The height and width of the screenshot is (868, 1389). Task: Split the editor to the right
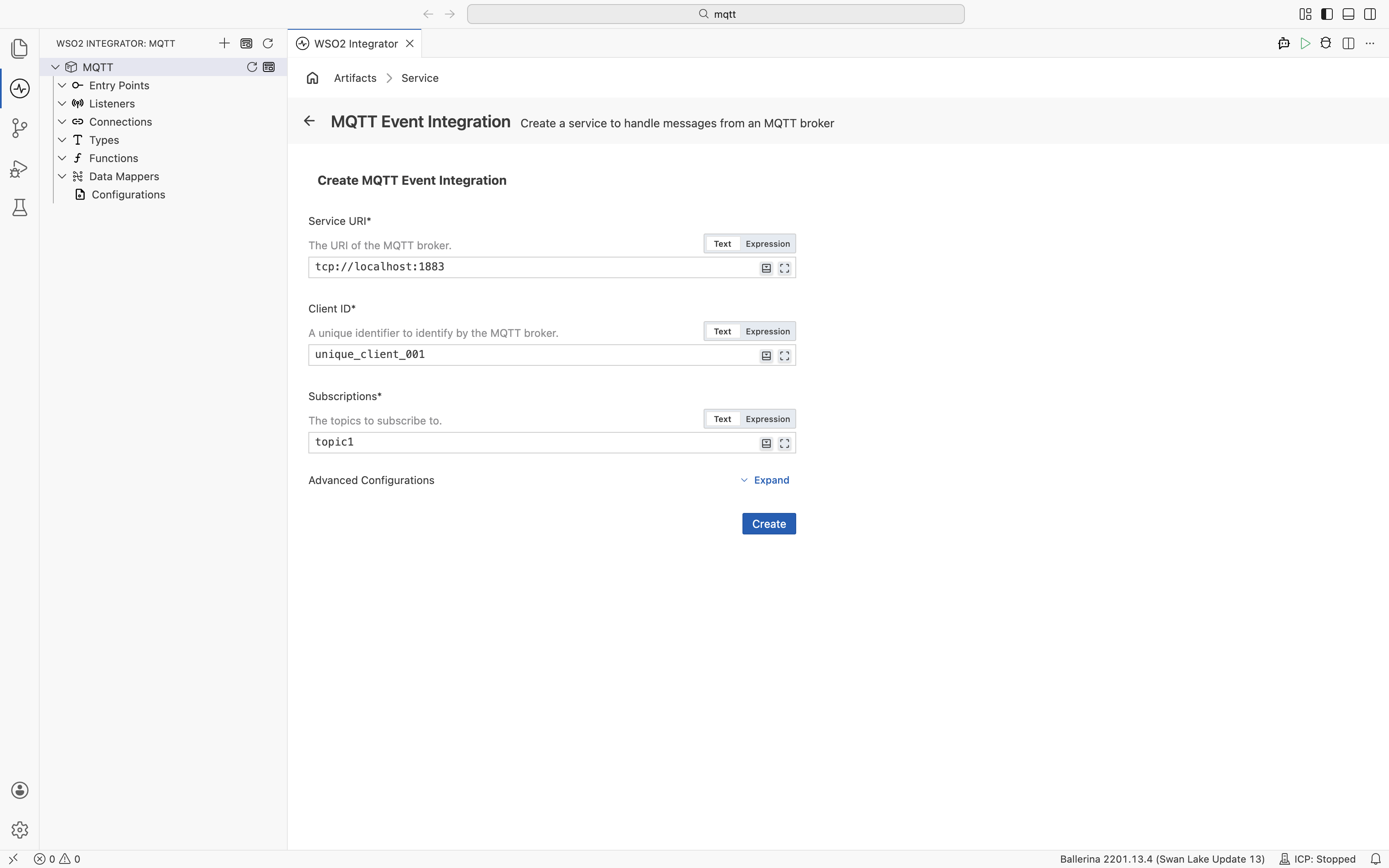point(1348,44)
